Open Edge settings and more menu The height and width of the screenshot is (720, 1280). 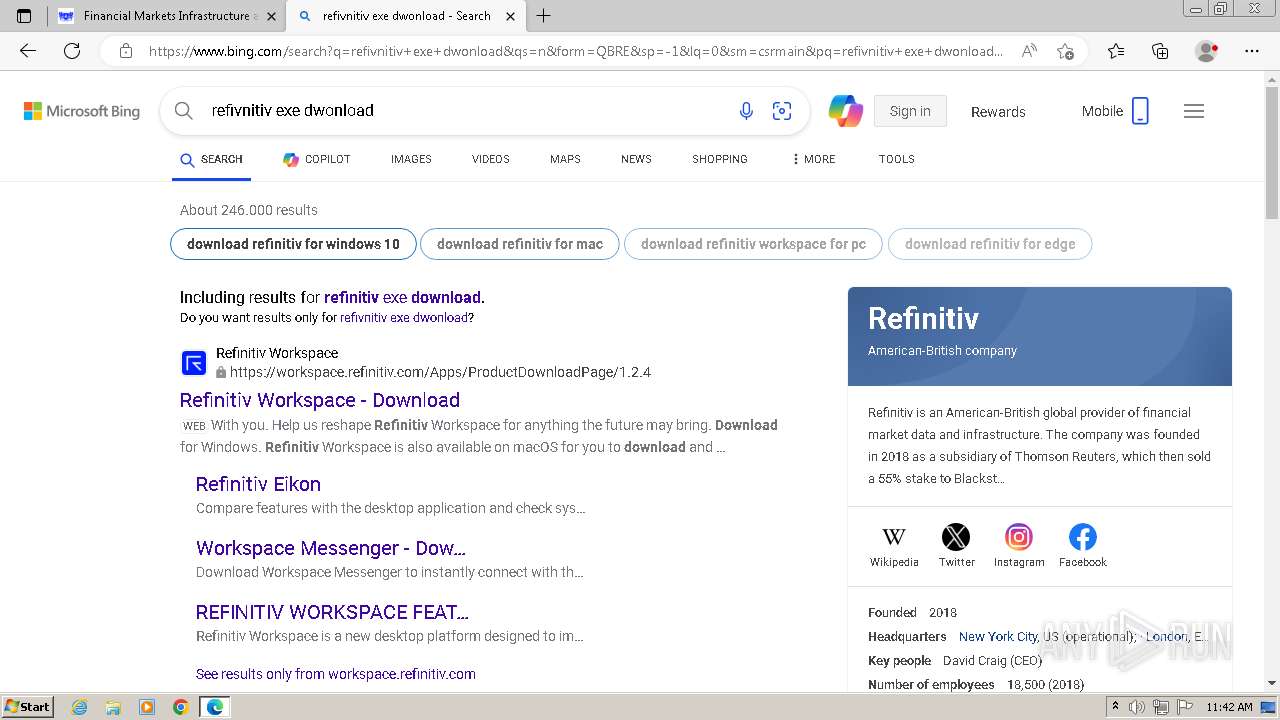[1252, 51]
